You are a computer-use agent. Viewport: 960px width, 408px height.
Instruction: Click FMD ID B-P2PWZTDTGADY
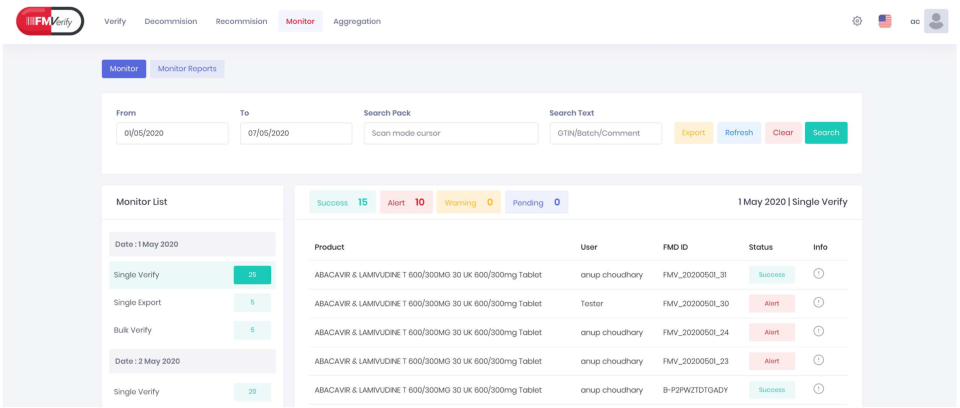click(x=696, y=390)
